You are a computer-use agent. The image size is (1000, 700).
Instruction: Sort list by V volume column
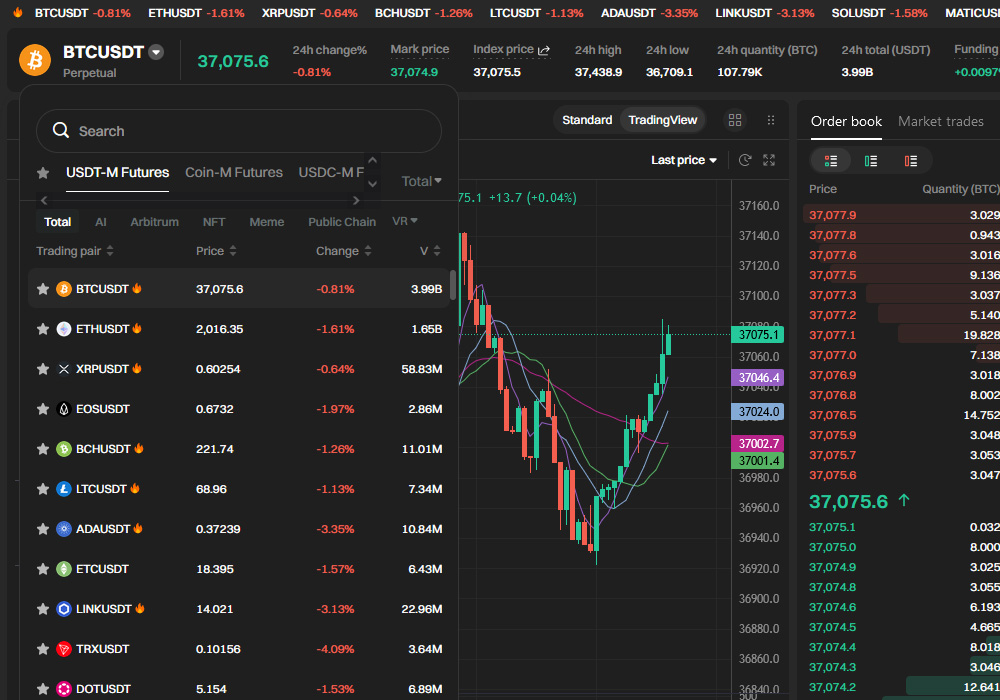coord(430,251)
